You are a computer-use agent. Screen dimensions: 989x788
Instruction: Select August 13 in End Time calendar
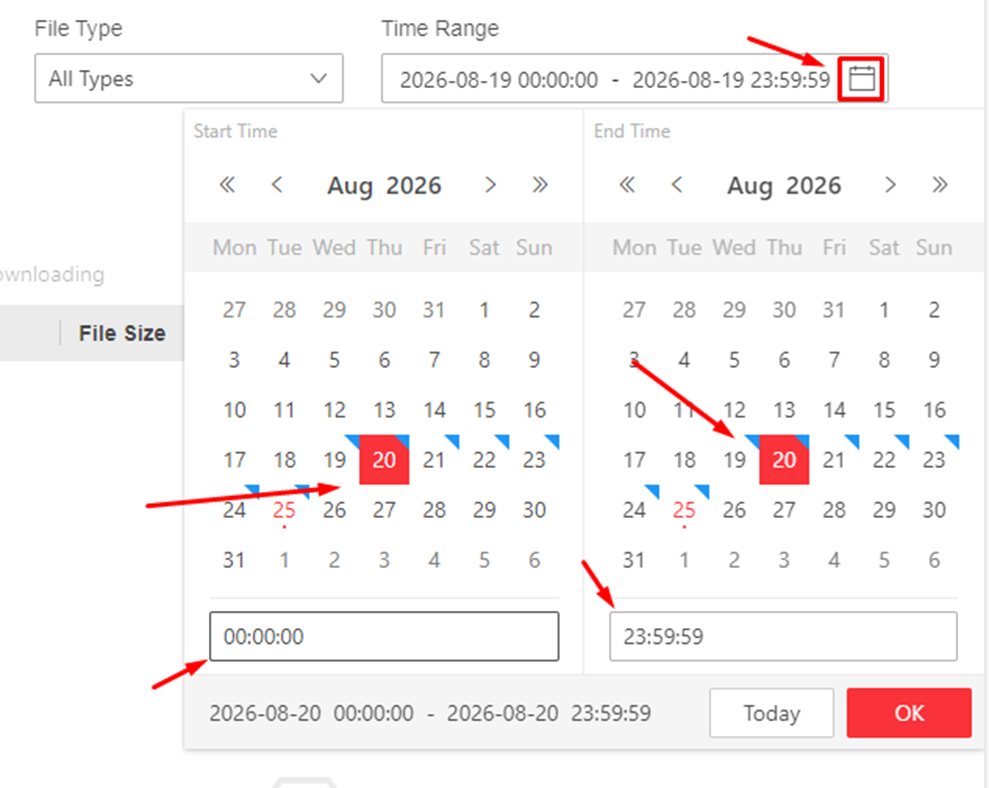click(x=784, y=410)
